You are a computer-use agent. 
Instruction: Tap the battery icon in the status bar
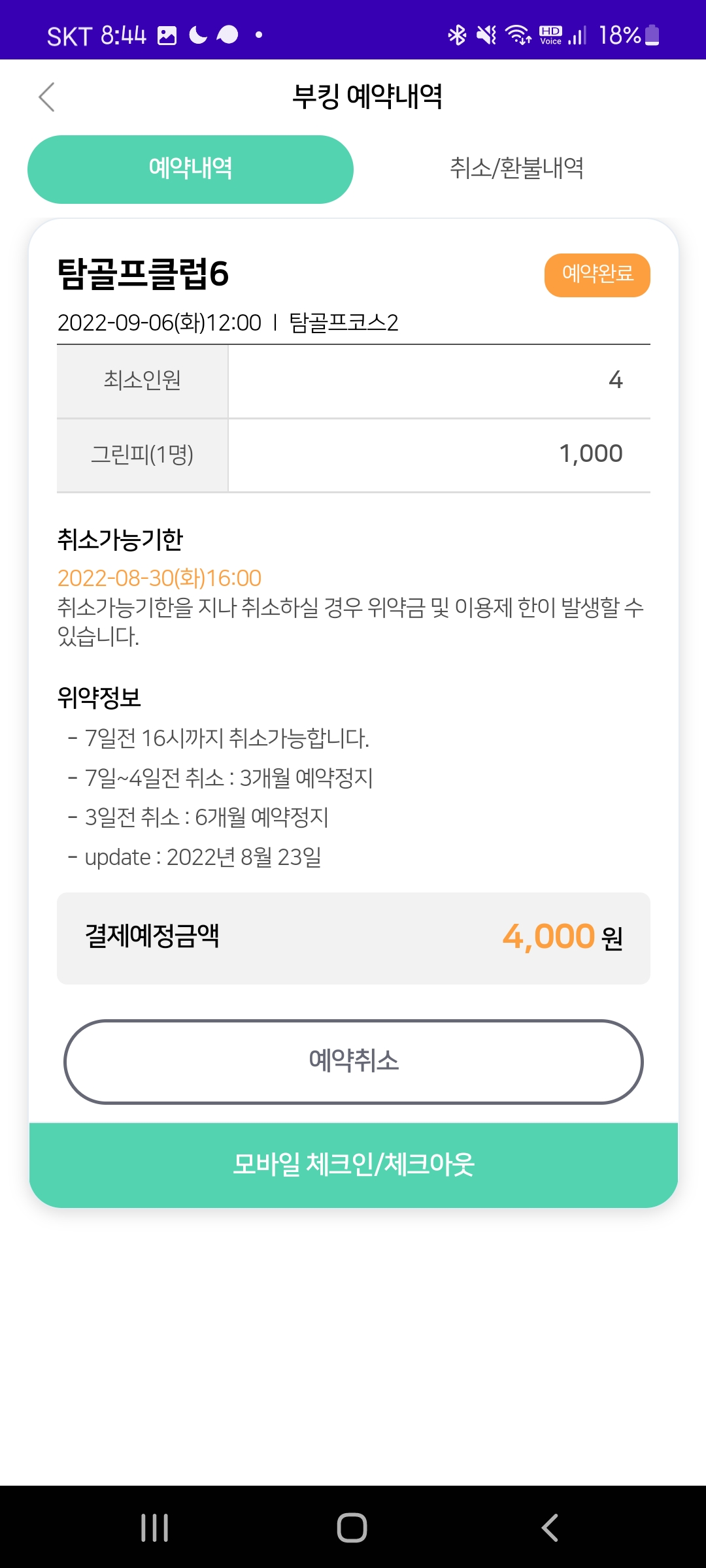point(652,35)
